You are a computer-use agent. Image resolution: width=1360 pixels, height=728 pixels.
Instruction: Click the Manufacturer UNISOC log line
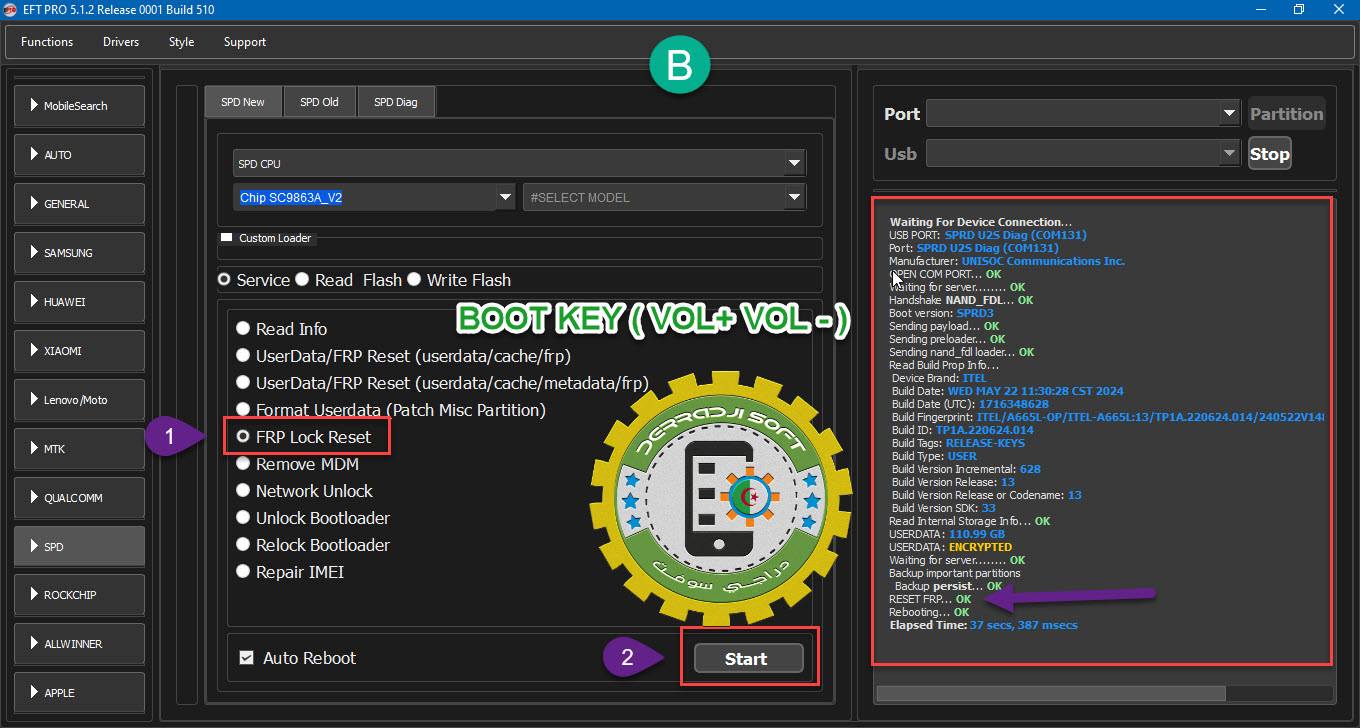pos(1006,261)
